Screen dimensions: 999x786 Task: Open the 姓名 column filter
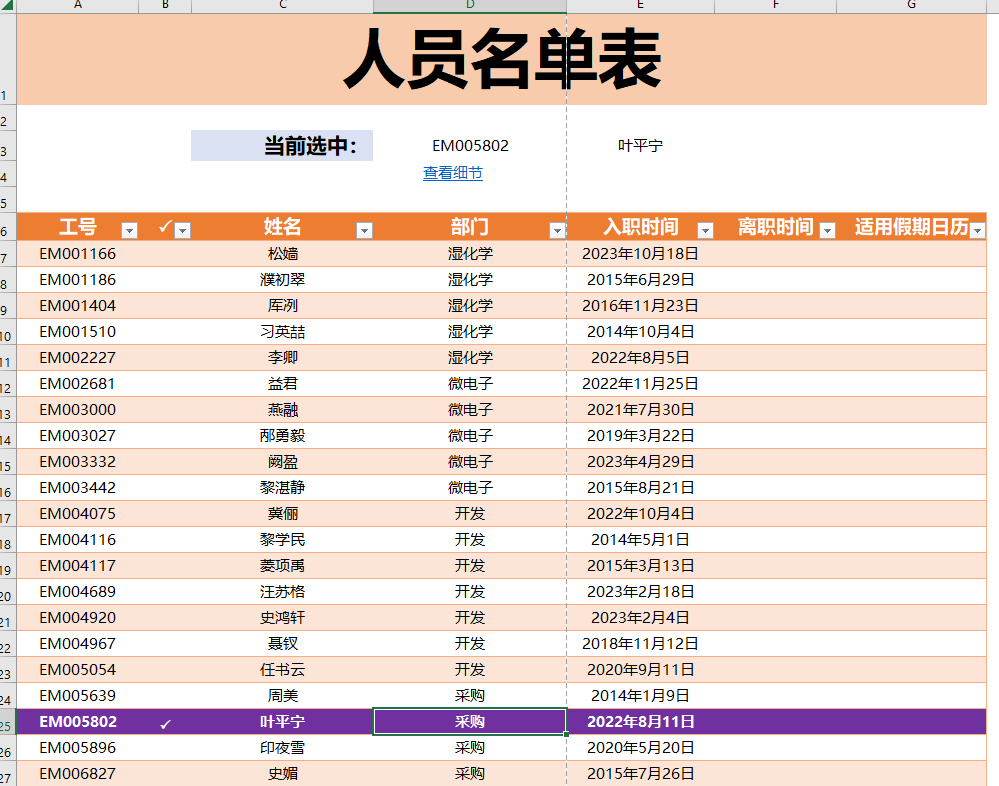click(365, 229)
